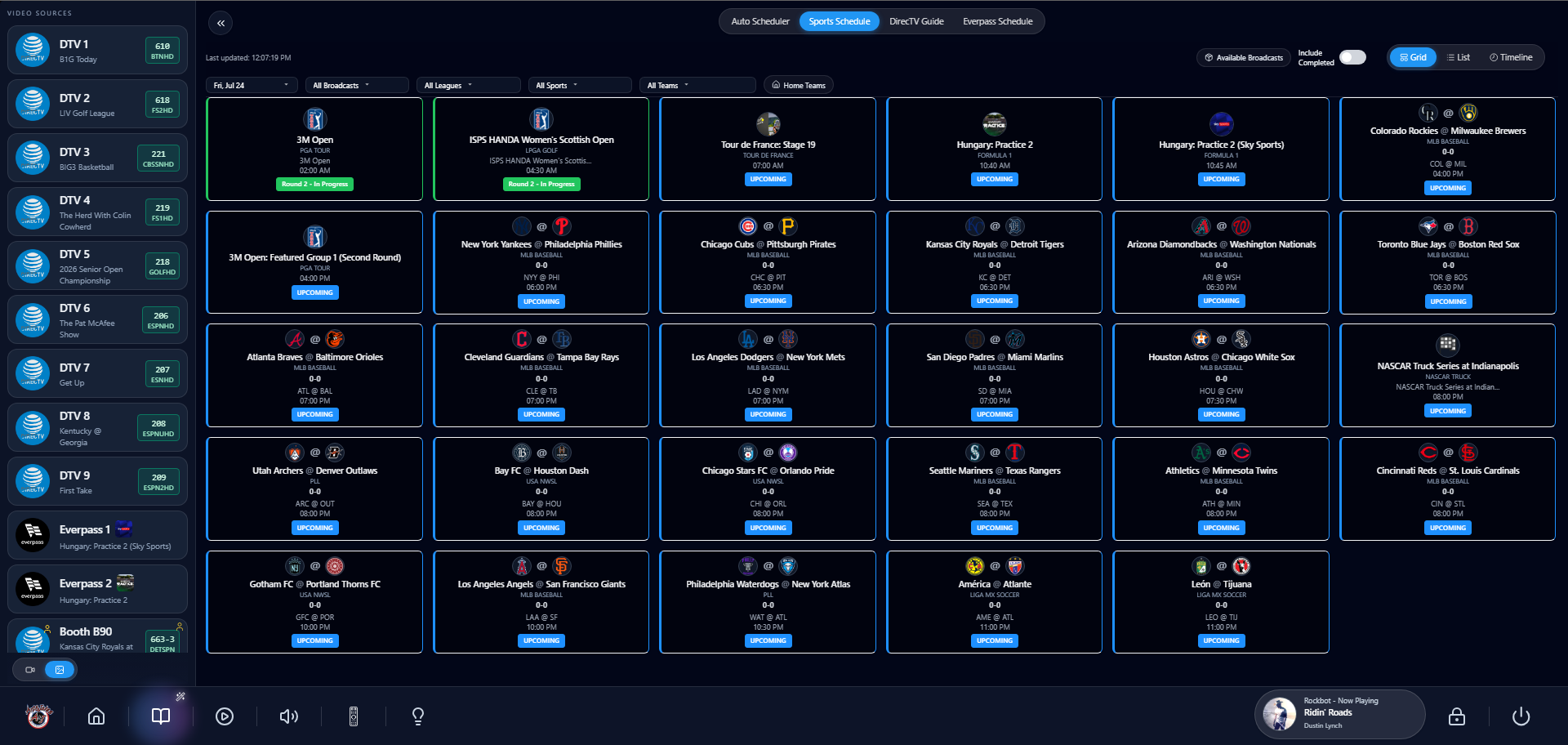
Task: Click the magic wand icon above guide
Action: (x=180, y=697)
